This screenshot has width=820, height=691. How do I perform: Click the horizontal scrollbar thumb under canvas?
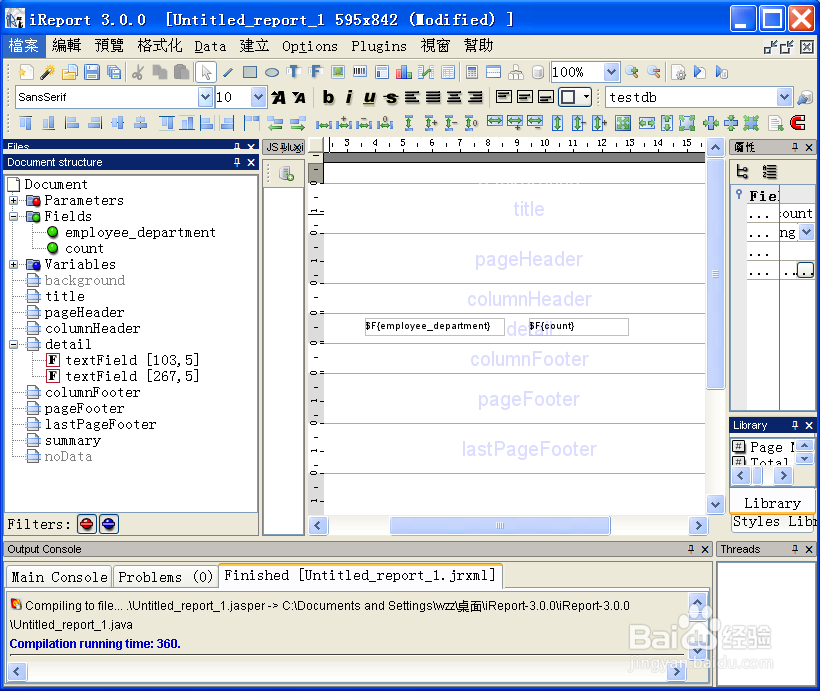click(x=500, y=525)
